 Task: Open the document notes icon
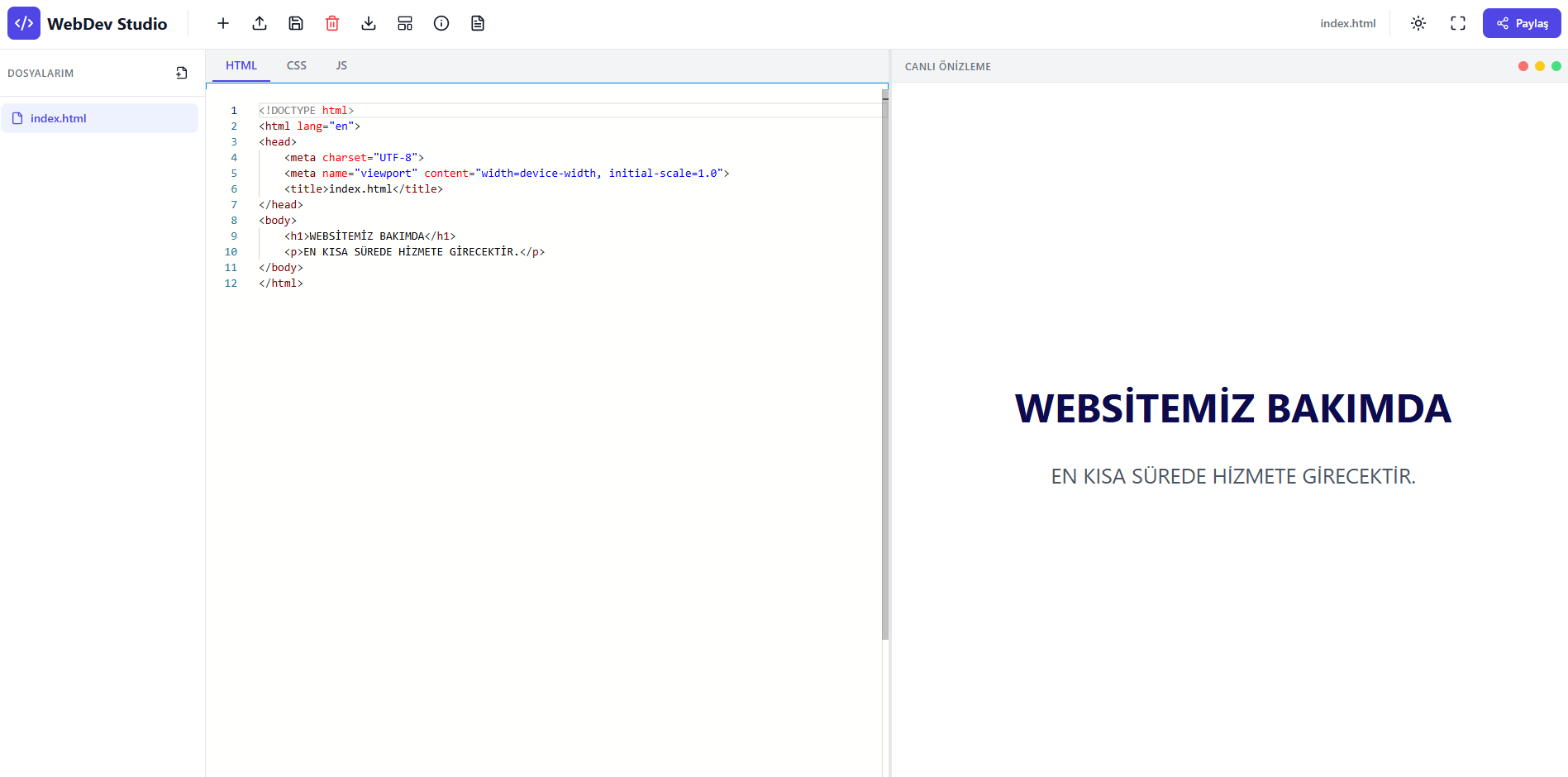coord(478,23)
